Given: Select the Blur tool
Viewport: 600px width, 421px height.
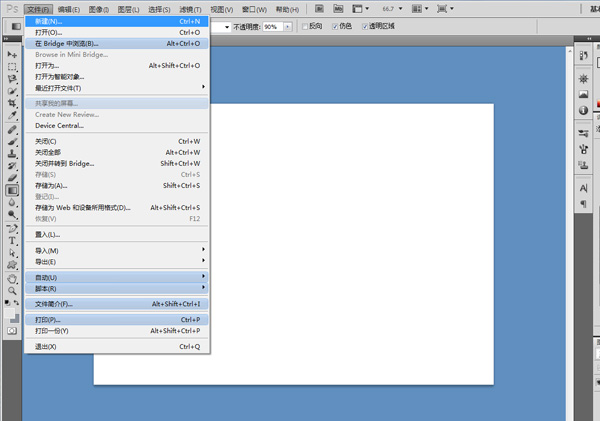Looking at the screenshot, I should click(12, 202).
